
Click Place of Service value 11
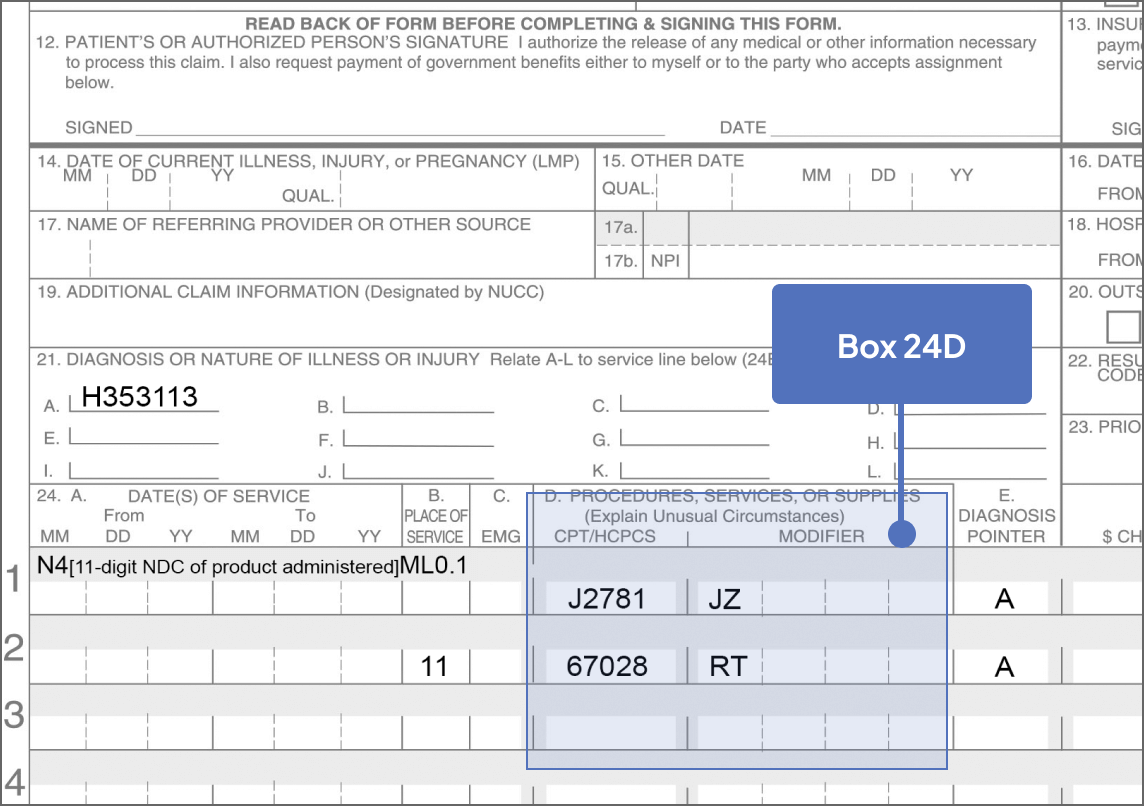point(436,664)
